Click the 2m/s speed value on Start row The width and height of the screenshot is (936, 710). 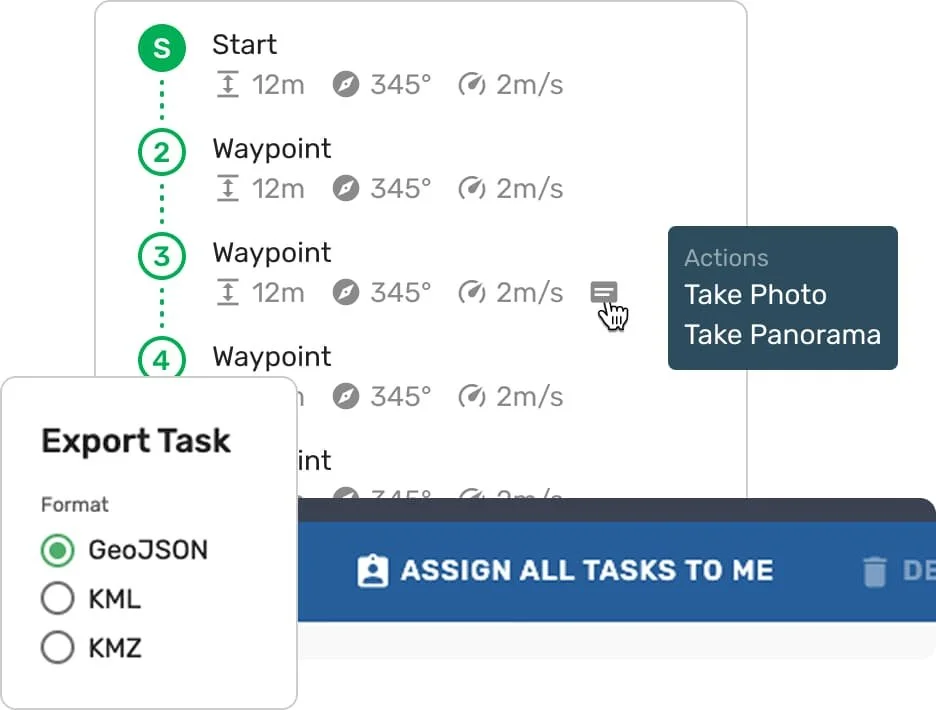click(529, 85)
